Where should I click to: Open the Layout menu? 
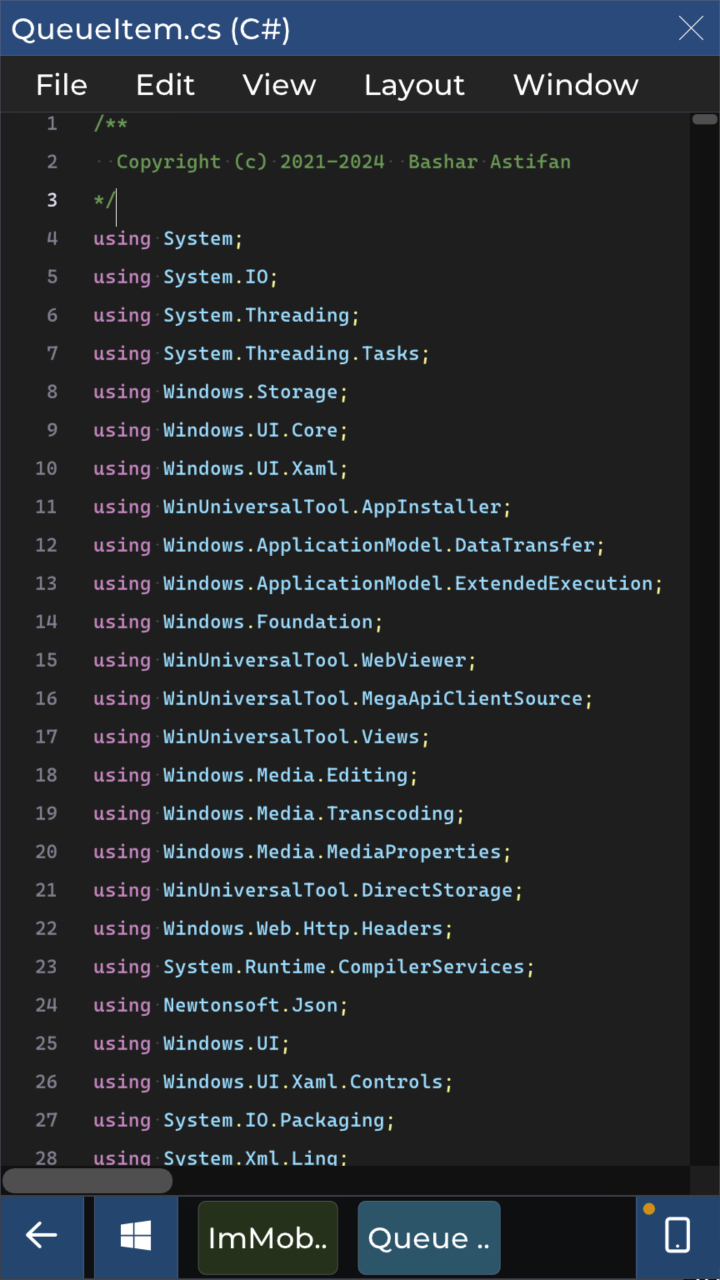(414, 86)
